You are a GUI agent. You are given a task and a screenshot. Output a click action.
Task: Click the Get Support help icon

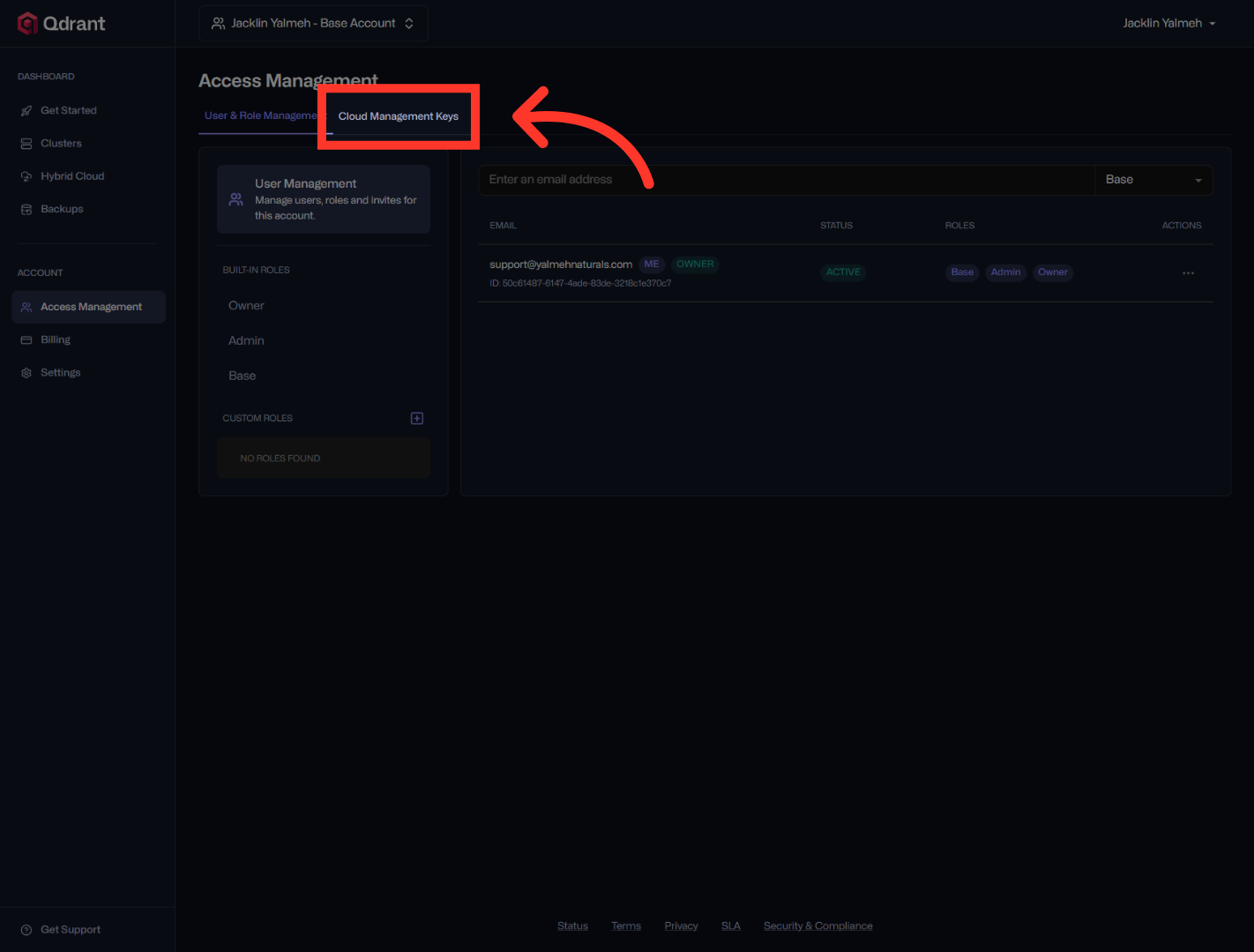pyautogui.click(x=26, y=930)
